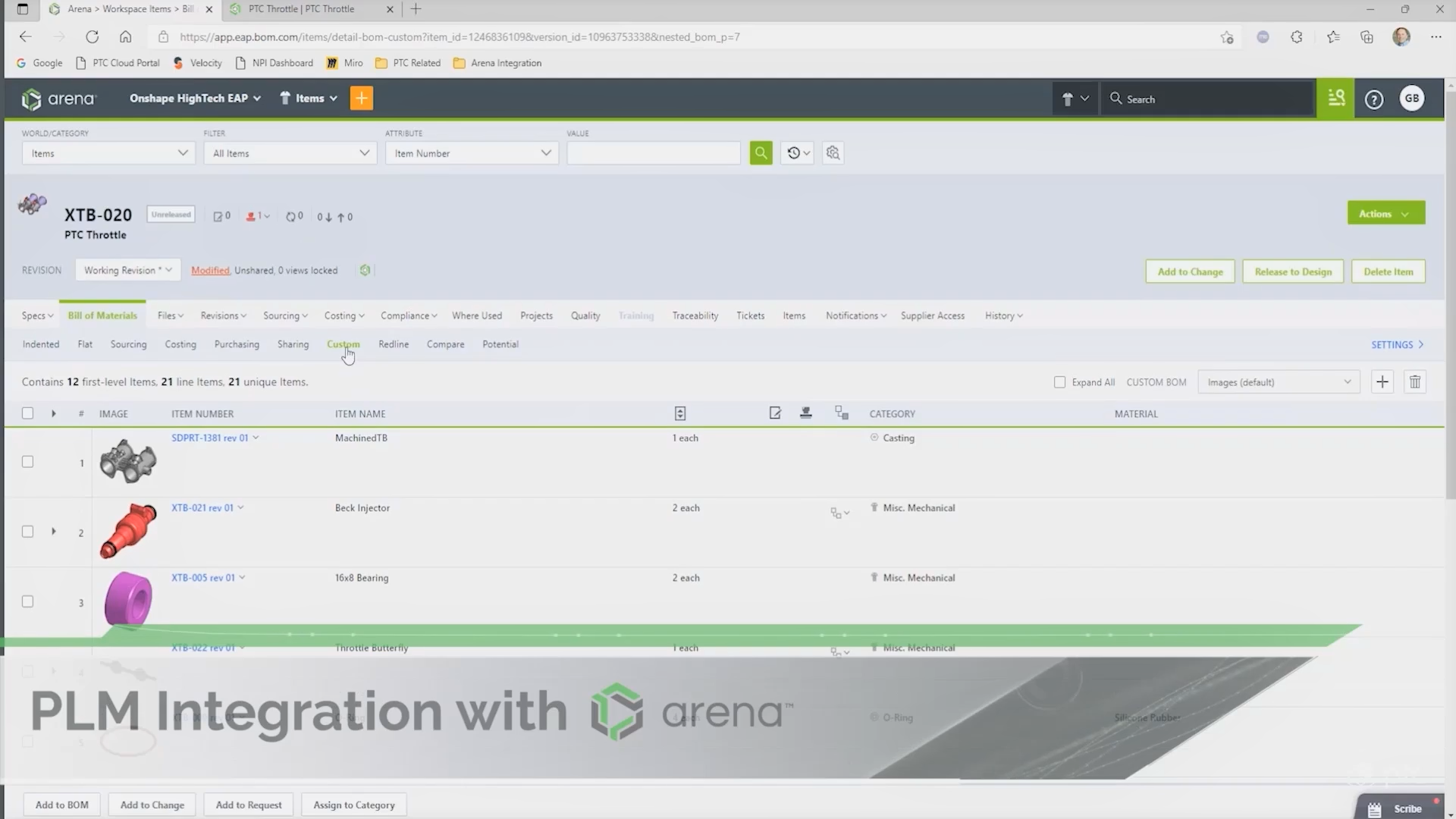Open the Where Used tab
Image resolution: width=1456 pixels, height=819 pixels.
476,315
